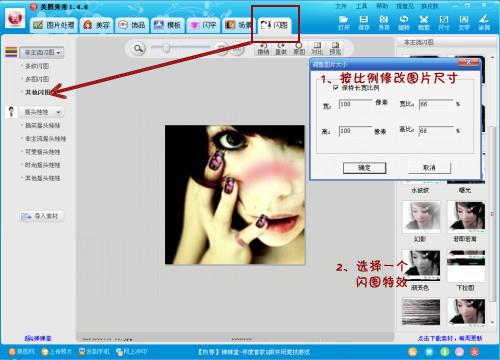
Task: Open the 玩弹弹堂 link at bottom left
Action: tap(38, 338)
